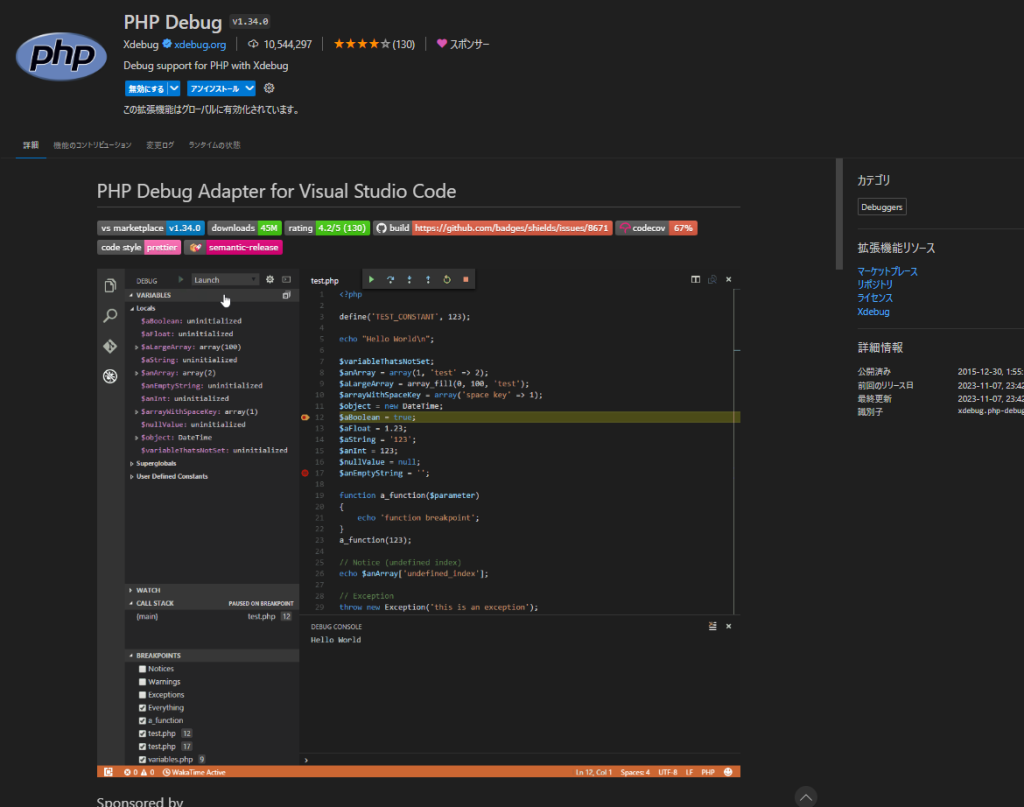Open the ライセンス resource link
Viewport: 1024px width, 807px height.
coord(874,298)
